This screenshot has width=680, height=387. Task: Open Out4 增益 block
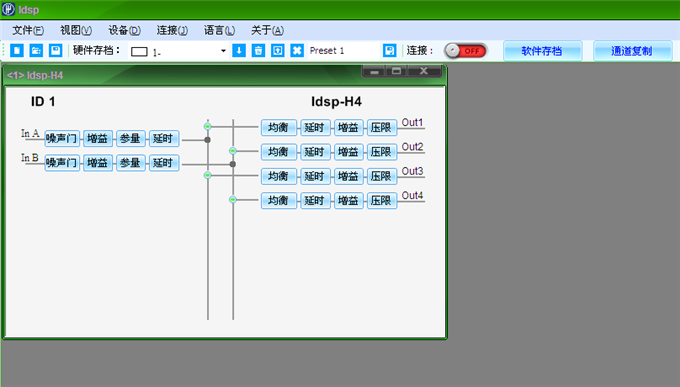pos(349,200)
